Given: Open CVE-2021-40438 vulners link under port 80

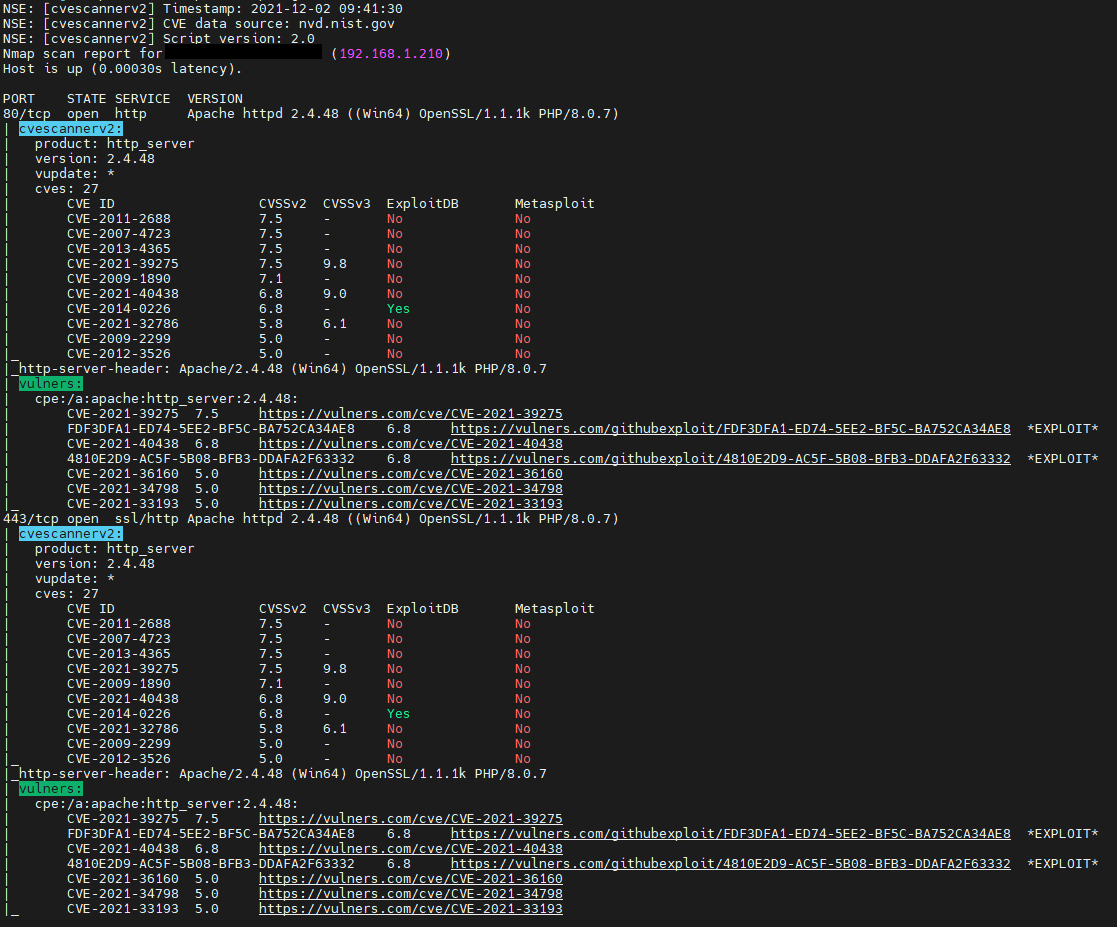Looking at the screenshot, I should pyautogui.click(x=410, y=444).
